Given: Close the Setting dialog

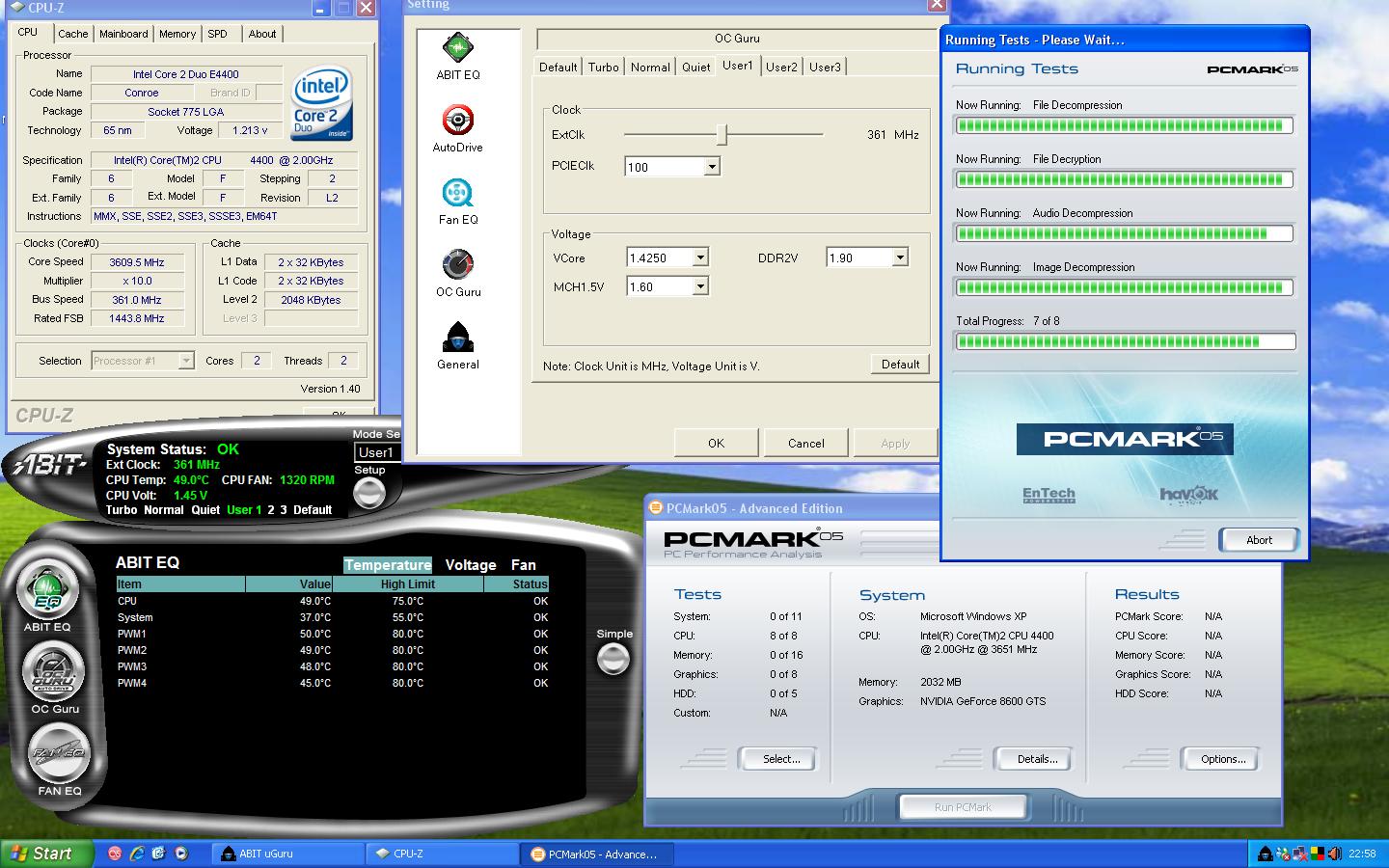Looking at the screenshot, I should [x=936, y=5].
